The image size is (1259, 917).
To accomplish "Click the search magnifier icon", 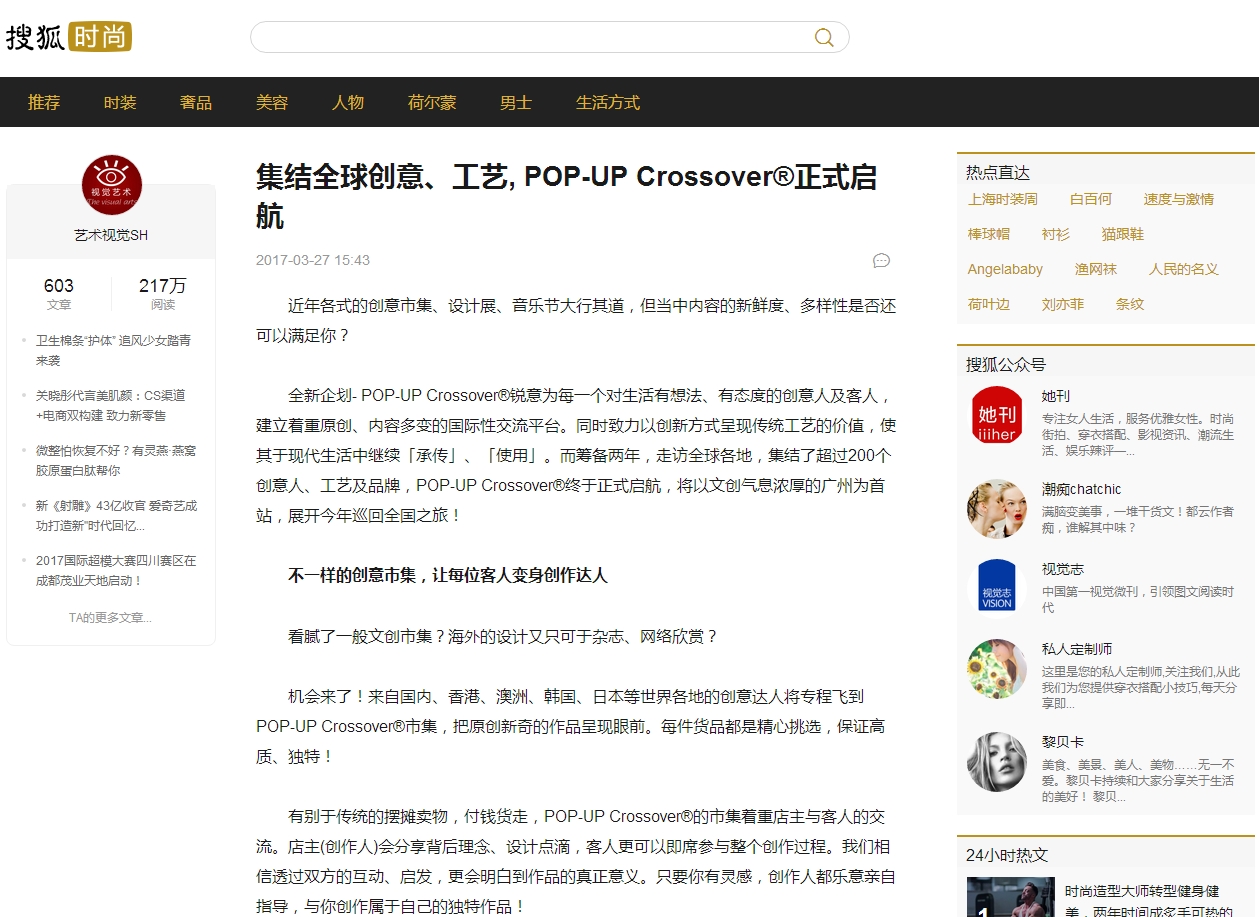I will [x=824, y=38].
